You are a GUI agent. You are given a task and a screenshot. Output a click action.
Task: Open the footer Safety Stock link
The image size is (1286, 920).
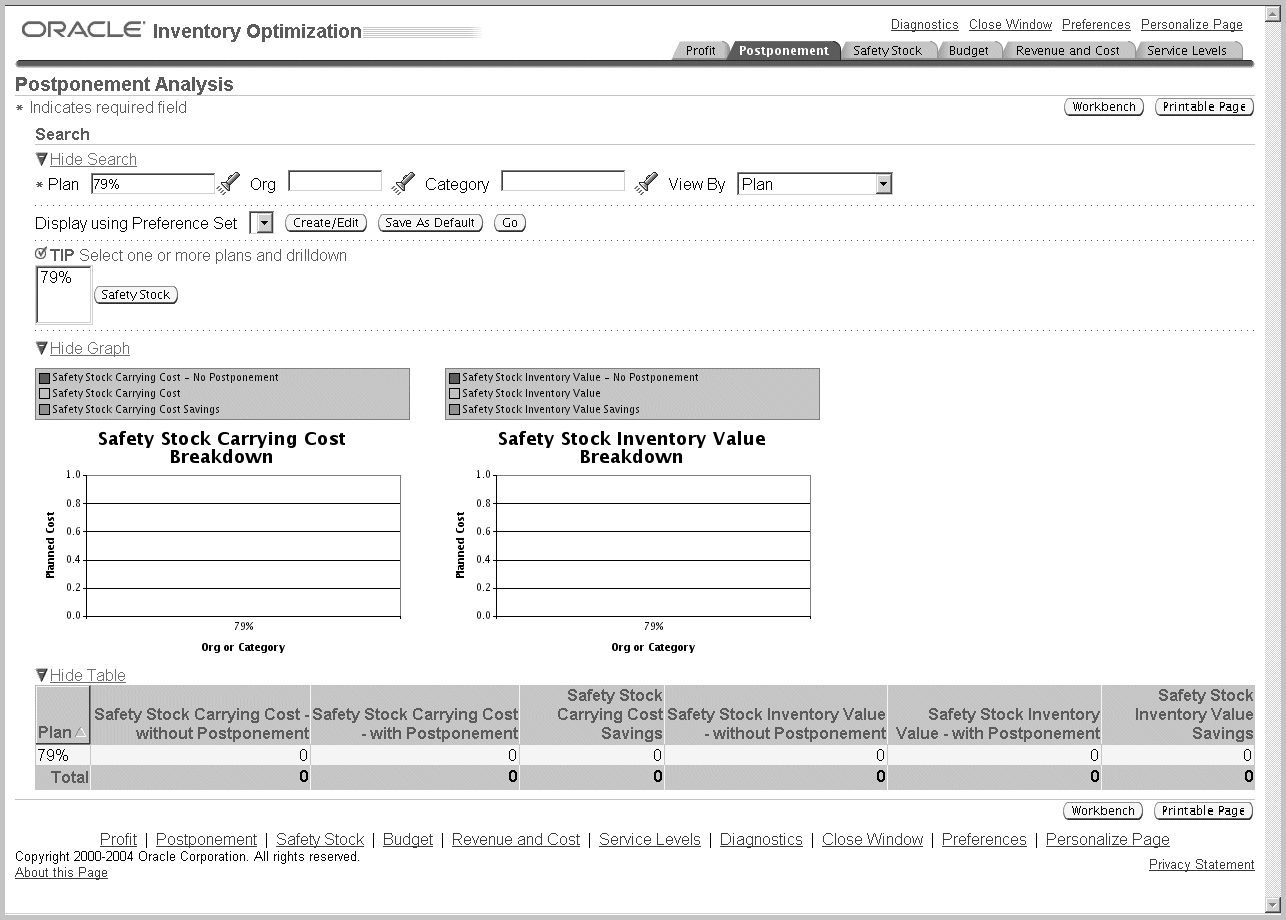coord(320,839)
